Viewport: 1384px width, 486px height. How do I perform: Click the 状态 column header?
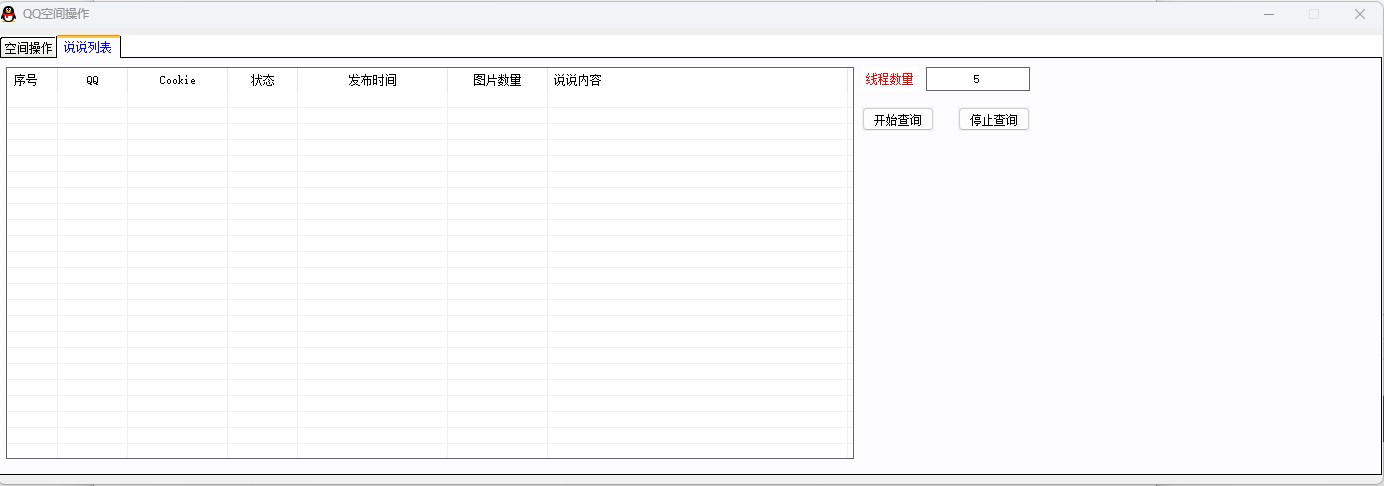pos(262,80)
